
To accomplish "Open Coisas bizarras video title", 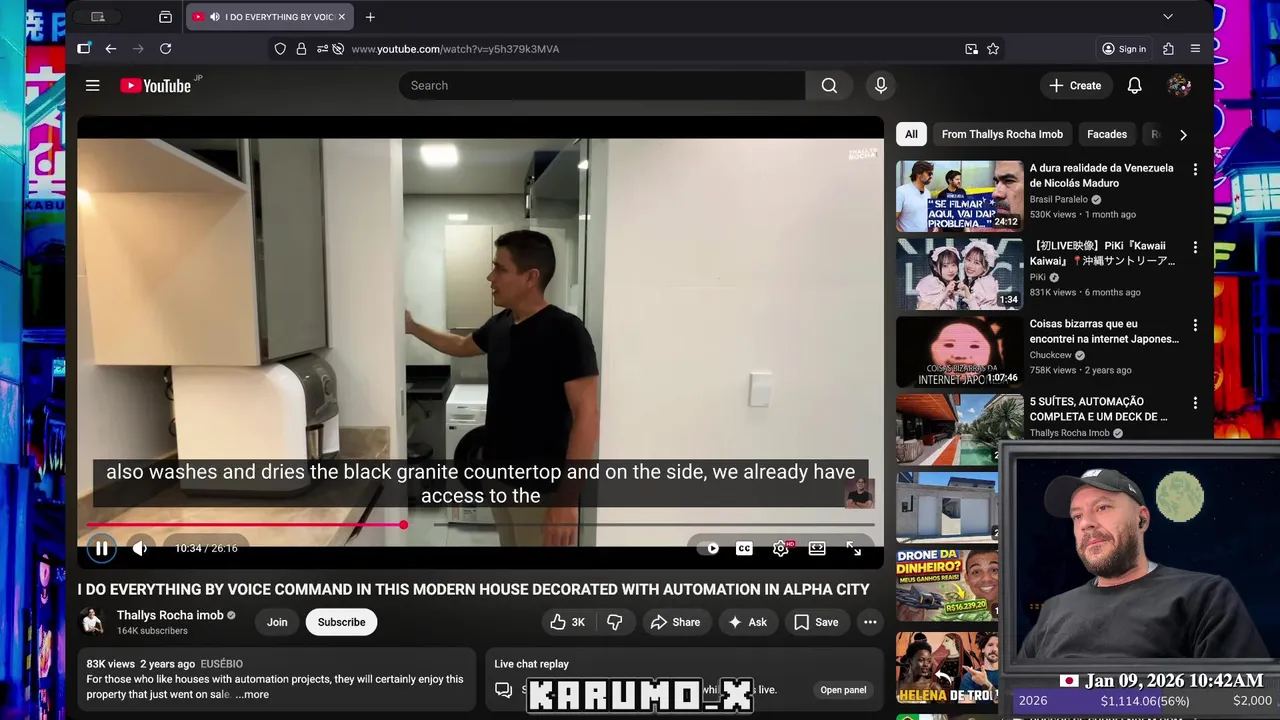I will tap(1104, 331).
